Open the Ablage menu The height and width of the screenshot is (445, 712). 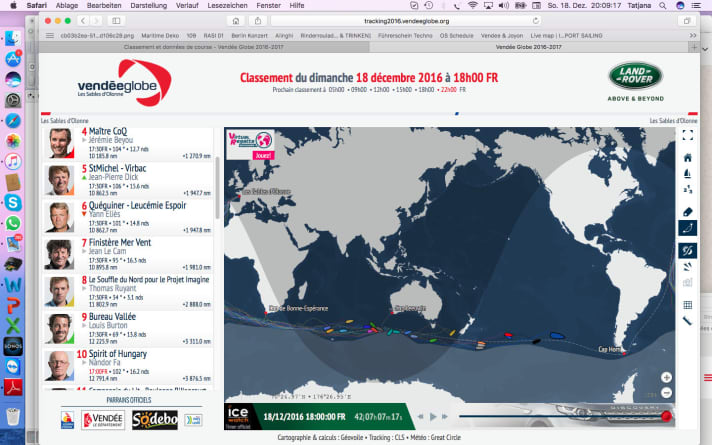coord(67,5)
